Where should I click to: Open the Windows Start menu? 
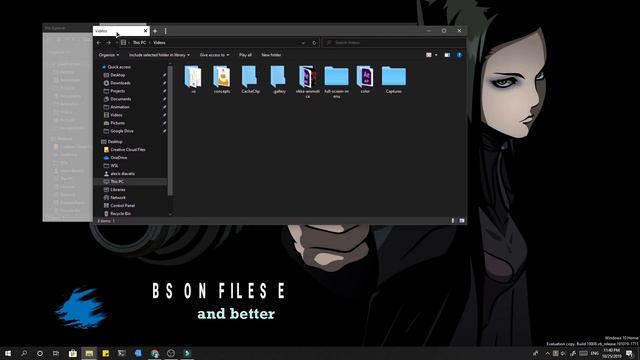[8, 353]
